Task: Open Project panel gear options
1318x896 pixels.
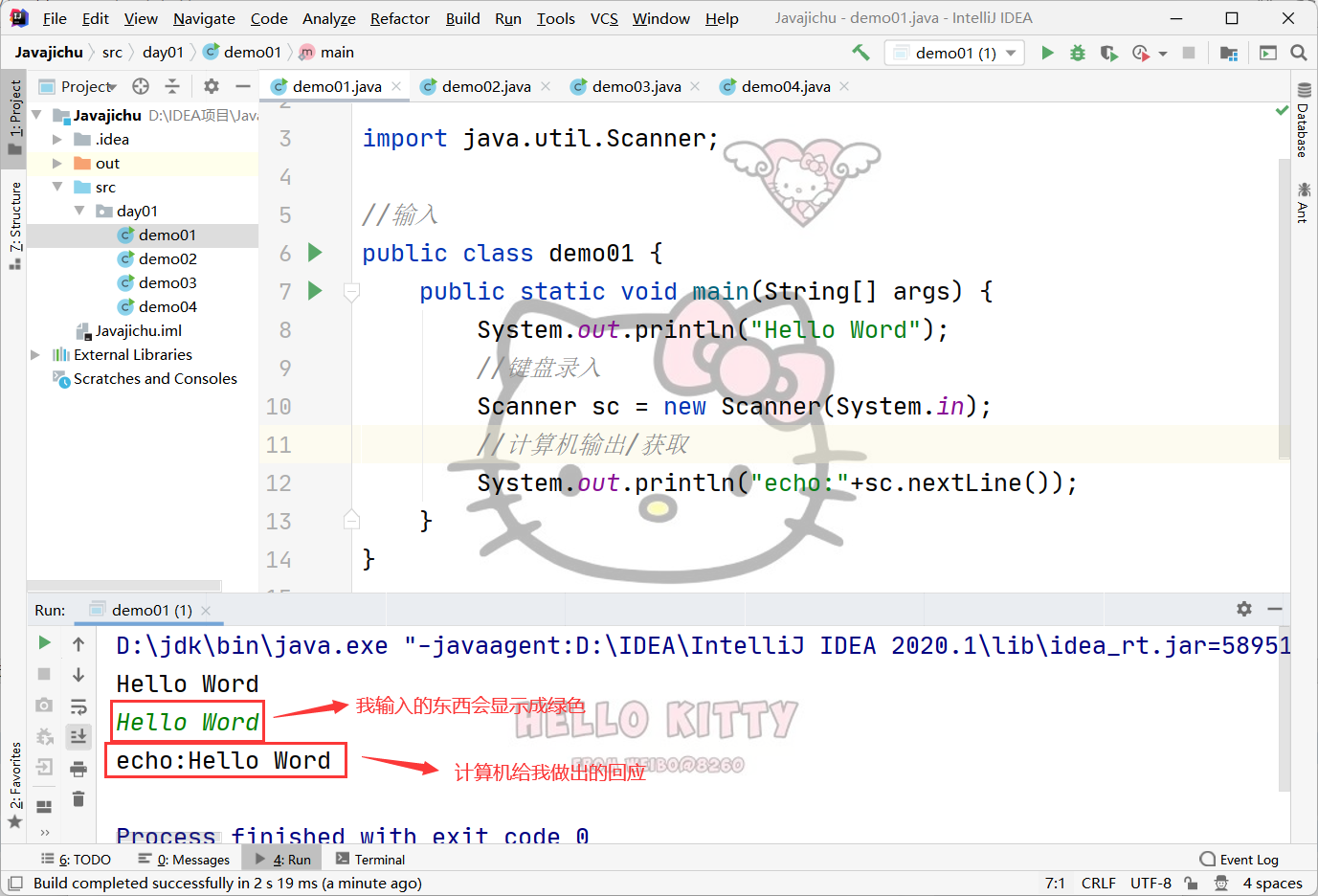Action: click(212, 86)
